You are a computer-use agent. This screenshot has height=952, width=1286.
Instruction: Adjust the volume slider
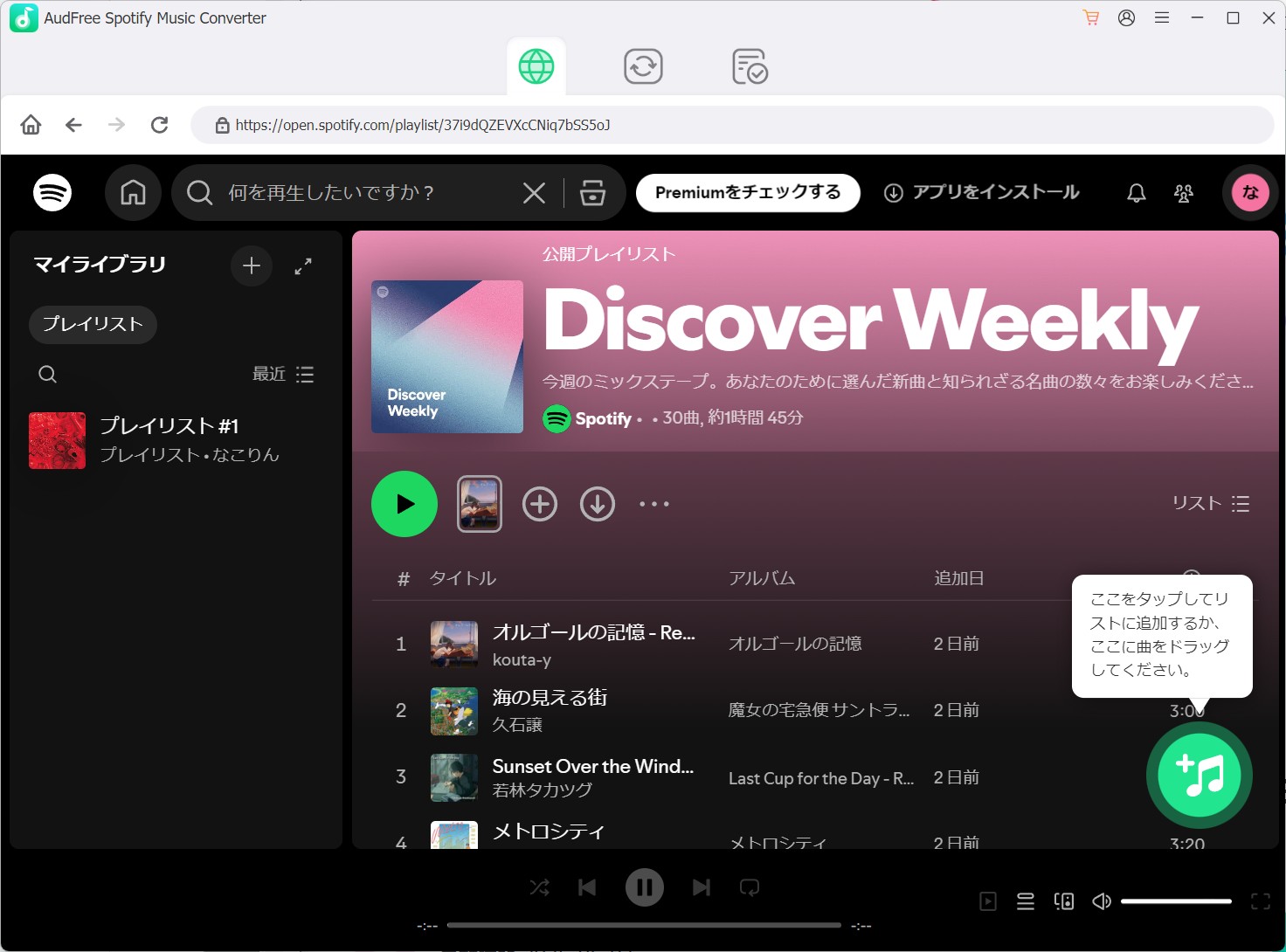(1176, 901)
